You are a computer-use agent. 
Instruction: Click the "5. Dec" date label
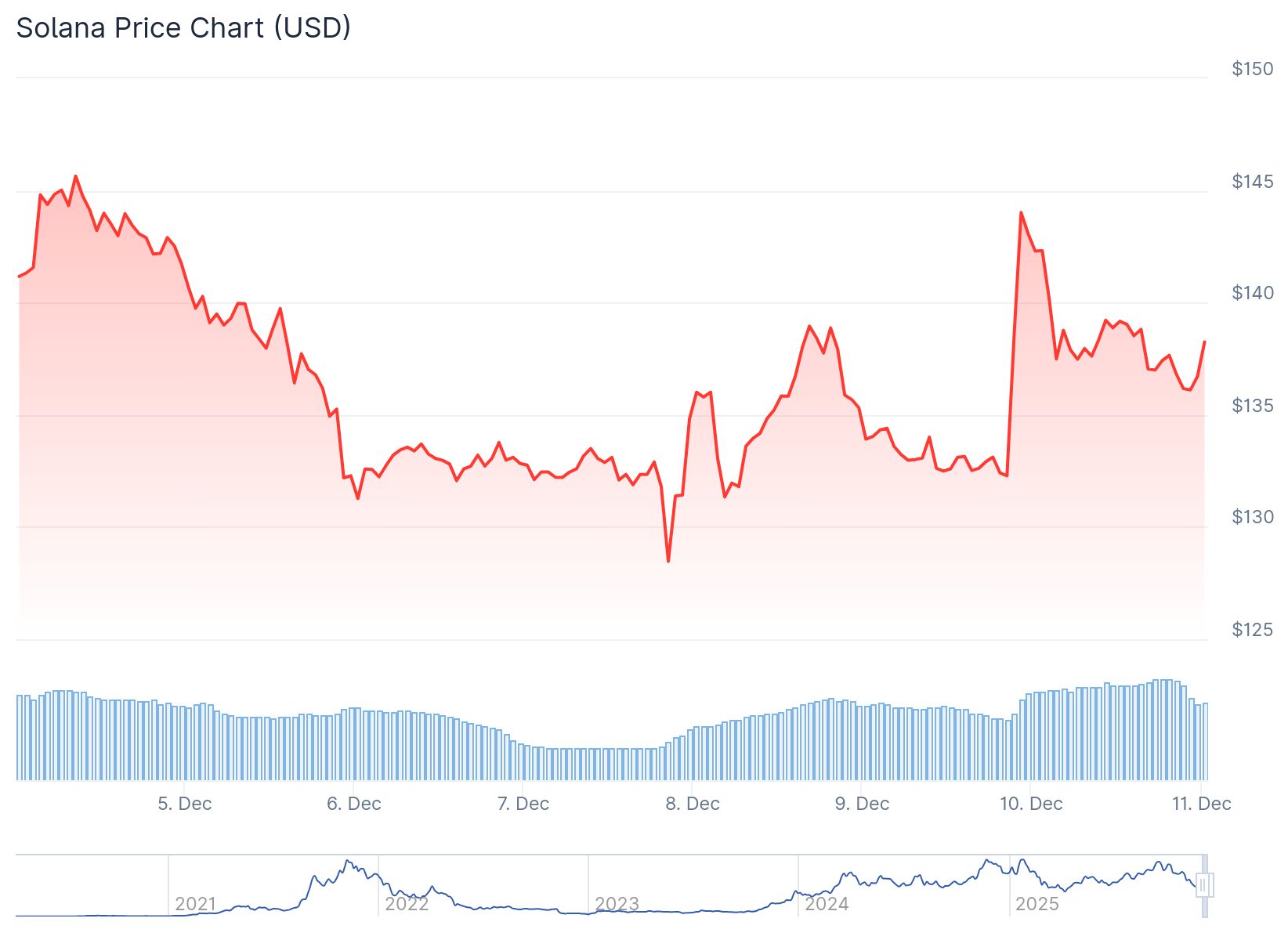point(185,804)
